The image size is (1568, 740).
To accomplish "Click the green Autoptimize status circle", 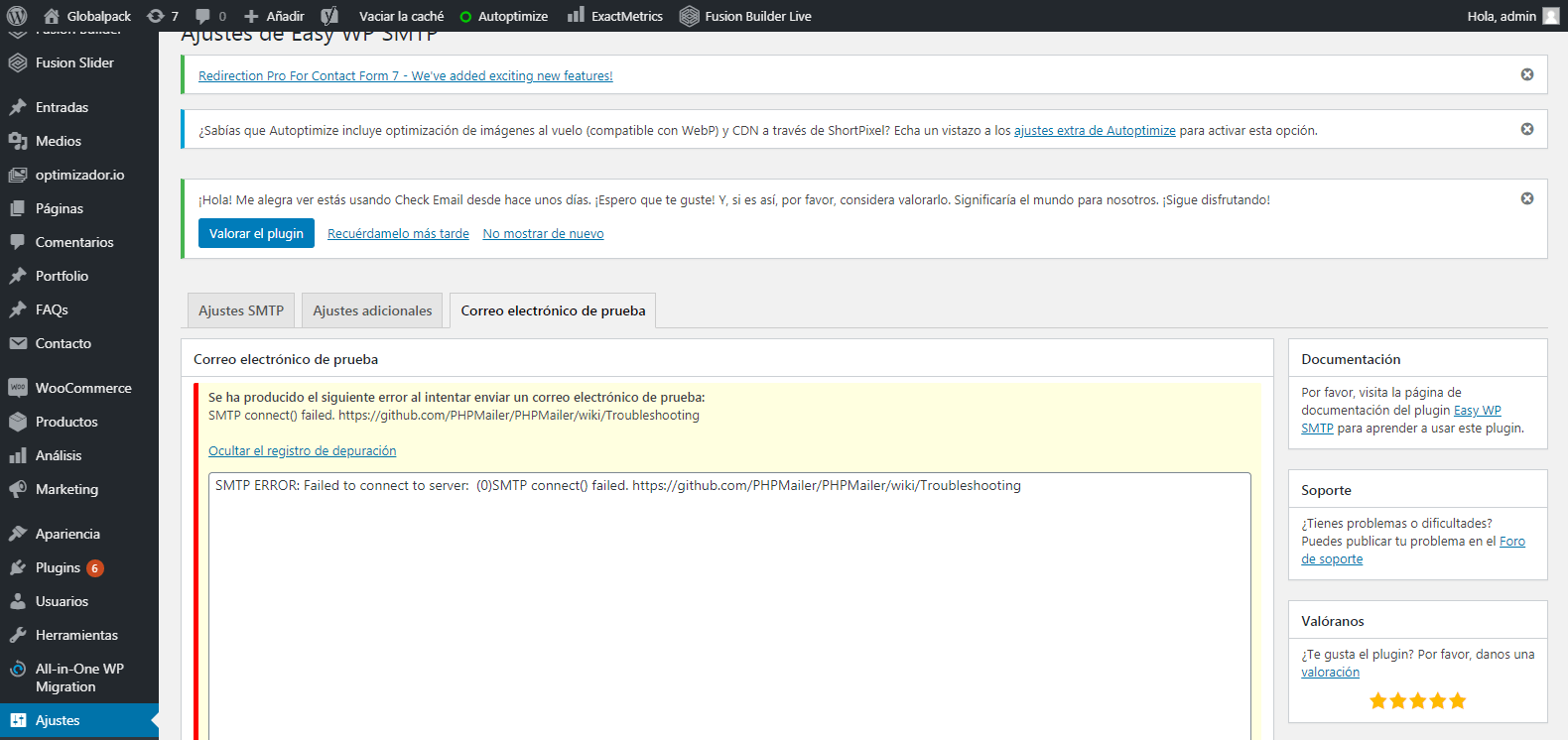I will point(465,17).
